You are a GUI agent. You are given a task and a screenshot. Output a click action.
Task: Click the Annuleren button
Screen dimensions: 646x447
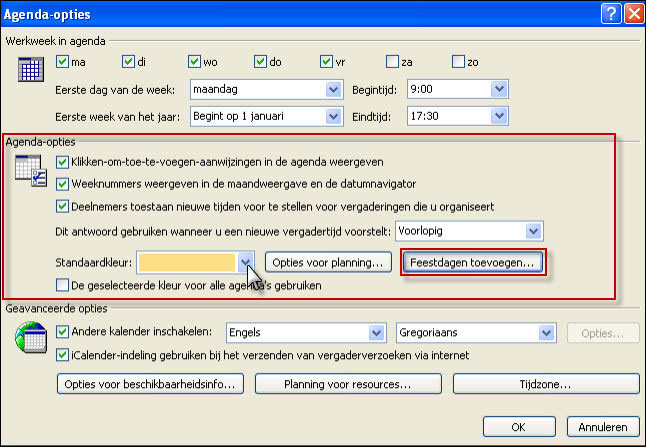pos(603,427)
